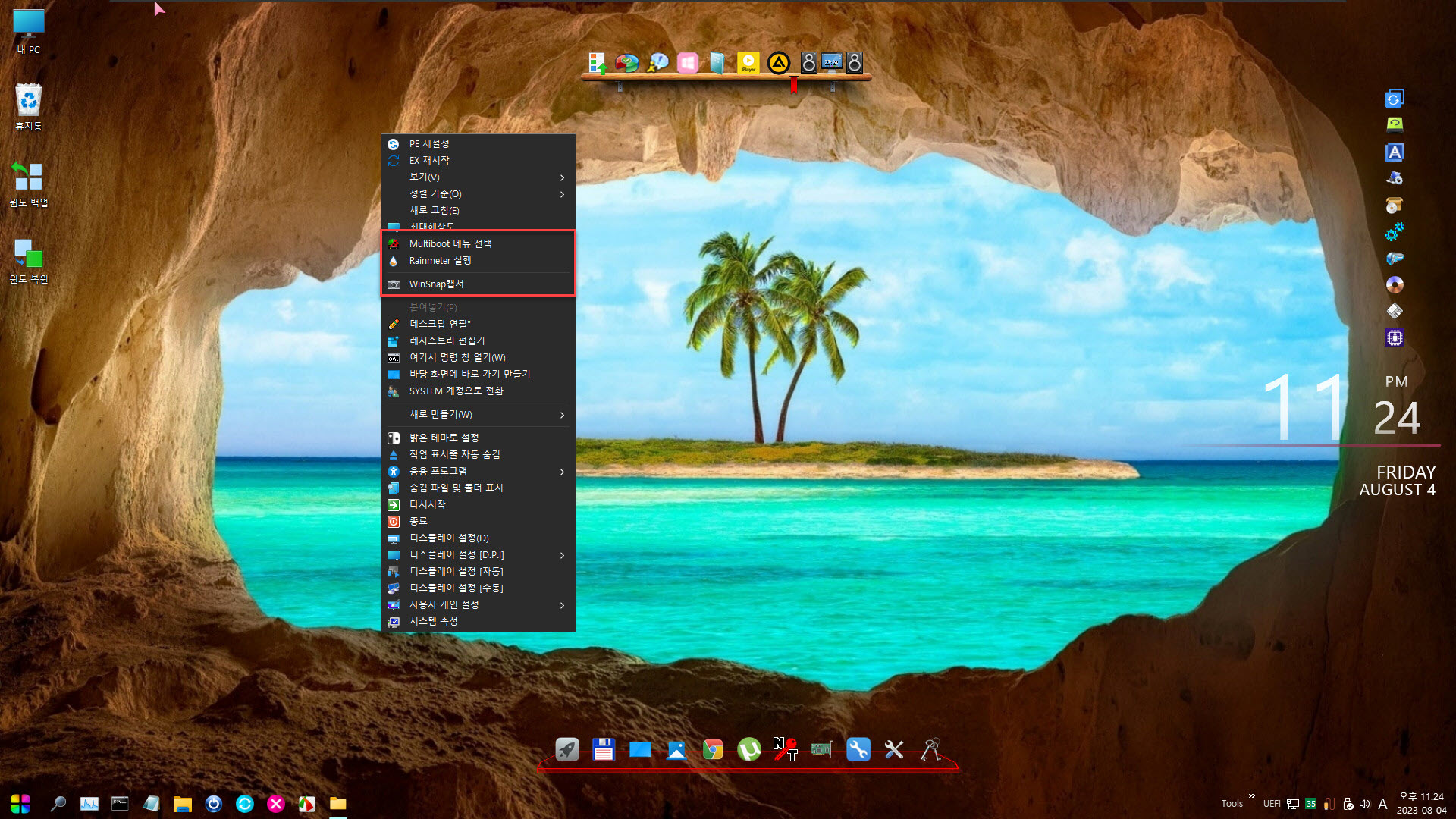
Task: Choose WinSnap캡쳐 in the context menu
Action: [478, 284]
